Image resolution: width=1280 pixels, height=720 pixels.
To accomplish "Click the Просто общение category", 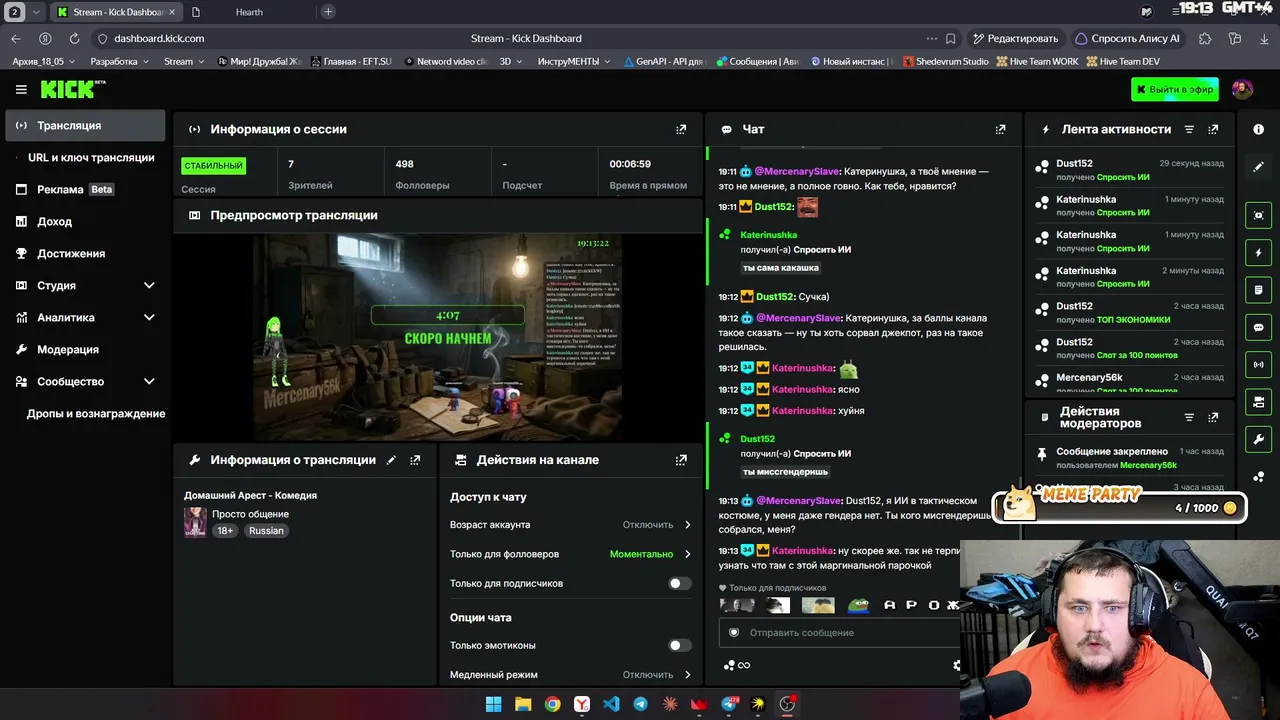I will (x=250, y=514).
